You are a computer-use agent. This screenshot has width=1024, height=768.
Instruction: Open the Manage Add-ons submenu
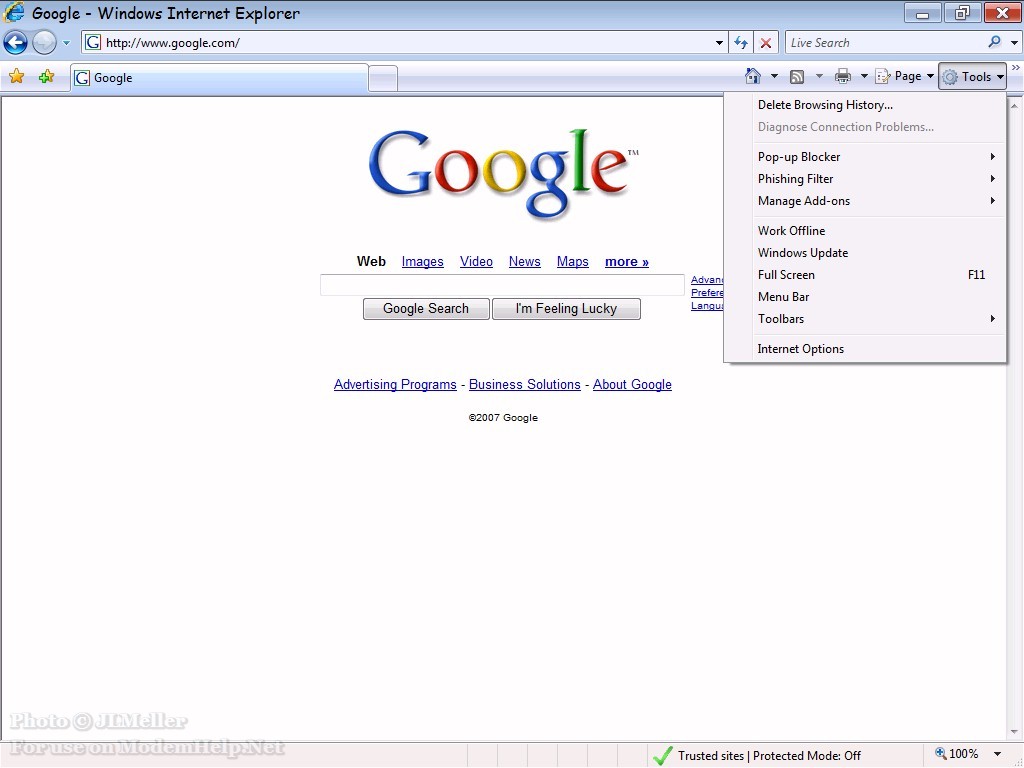click(865, 201)
